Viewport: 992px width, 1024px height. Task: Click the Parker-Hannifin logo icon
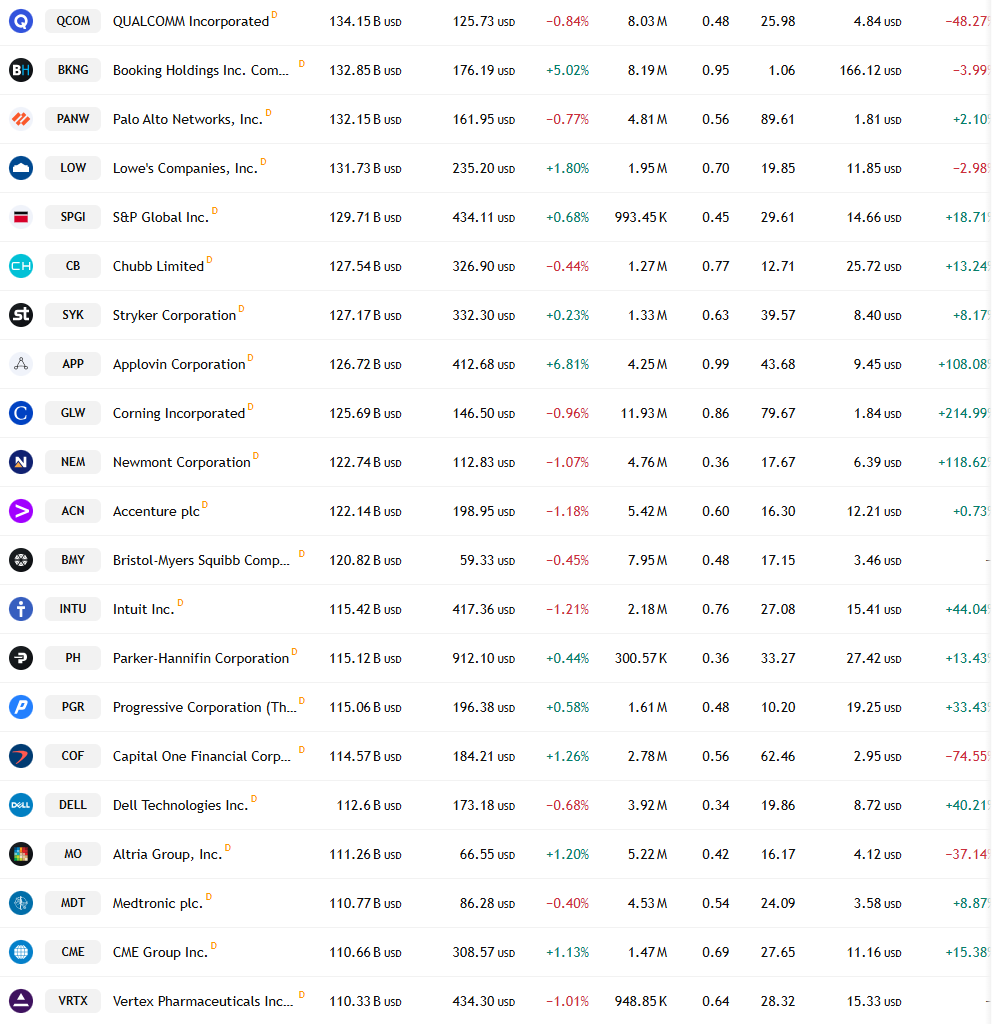pos(21,658)
